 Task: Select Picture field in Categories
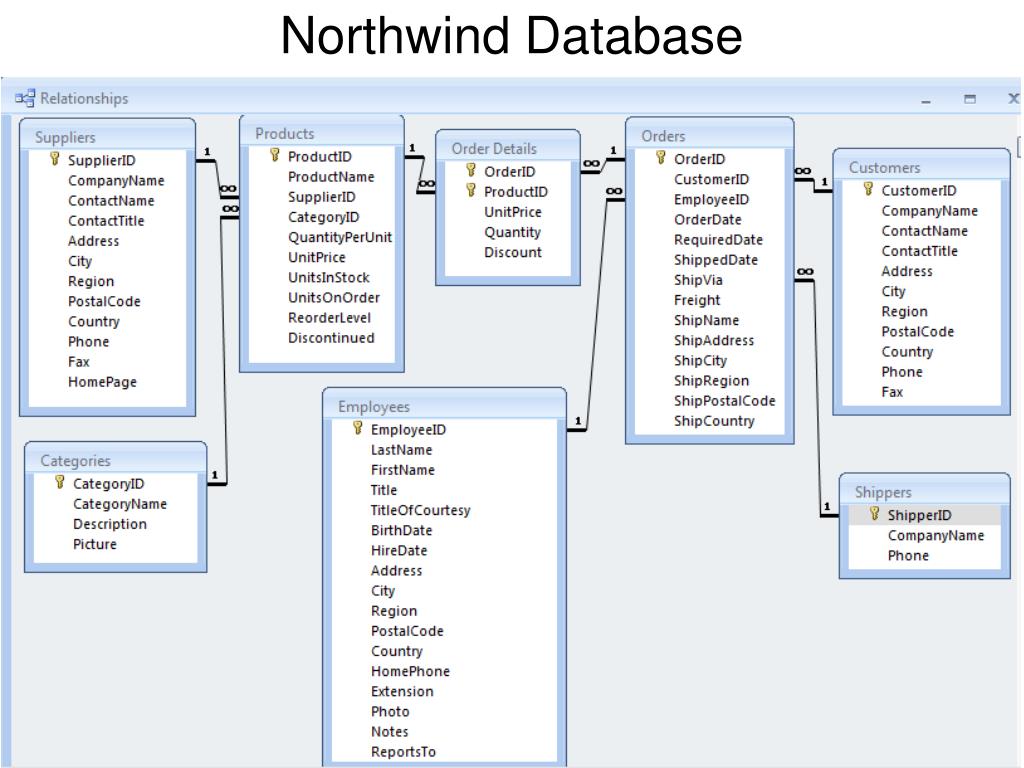(x=95, y=545)
